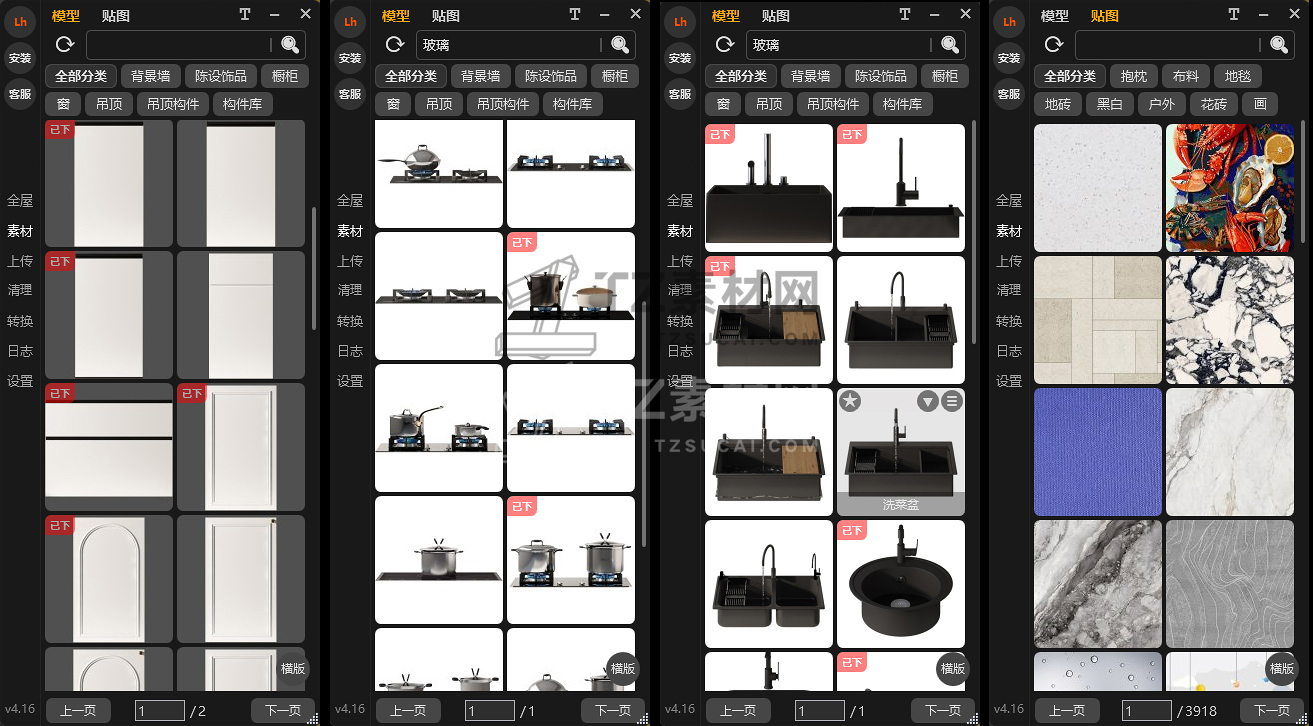Toggle 横版 layout in the cabinet-door panel

(293, 668)
